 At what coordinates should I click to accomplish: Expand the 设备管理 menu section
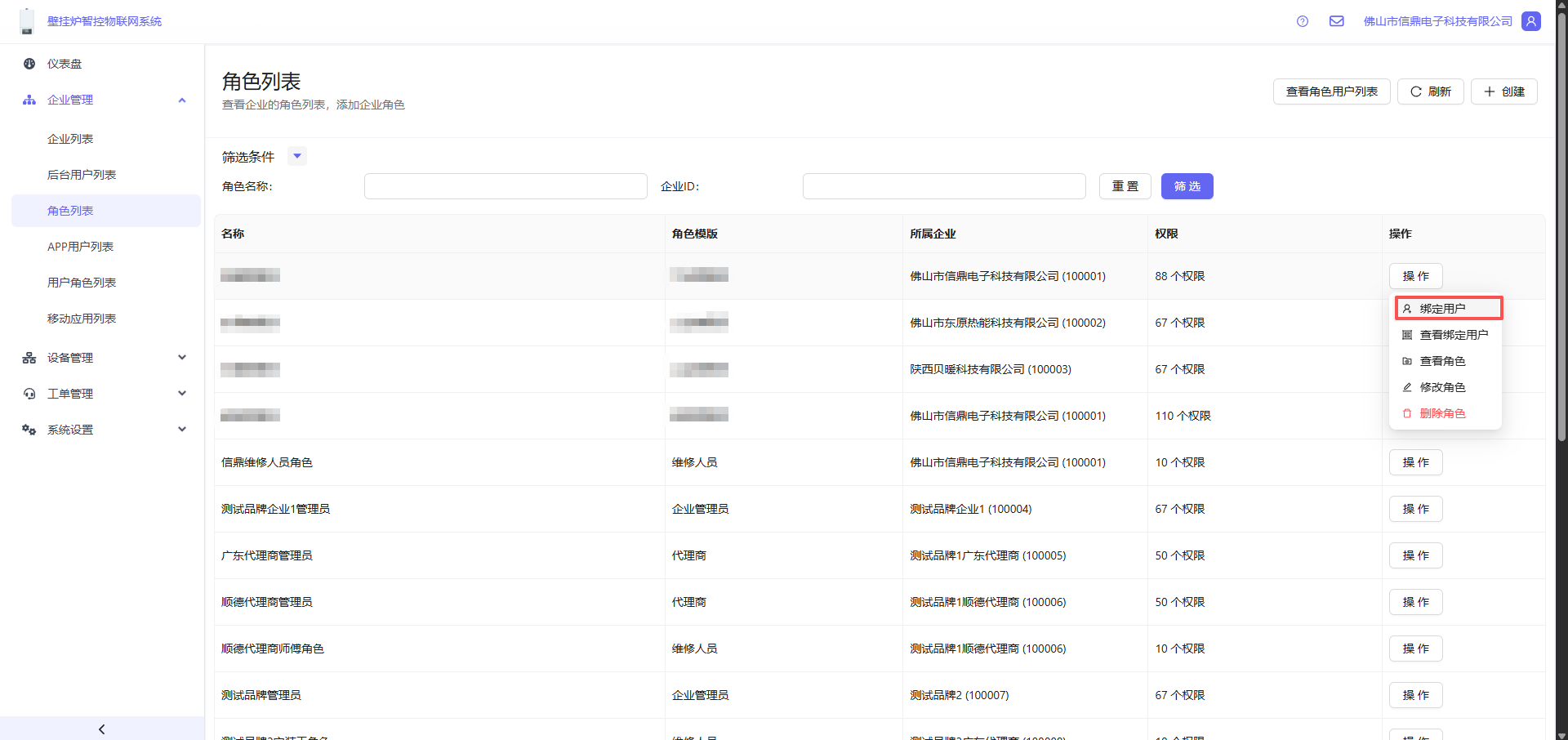(x=182, y=358)
